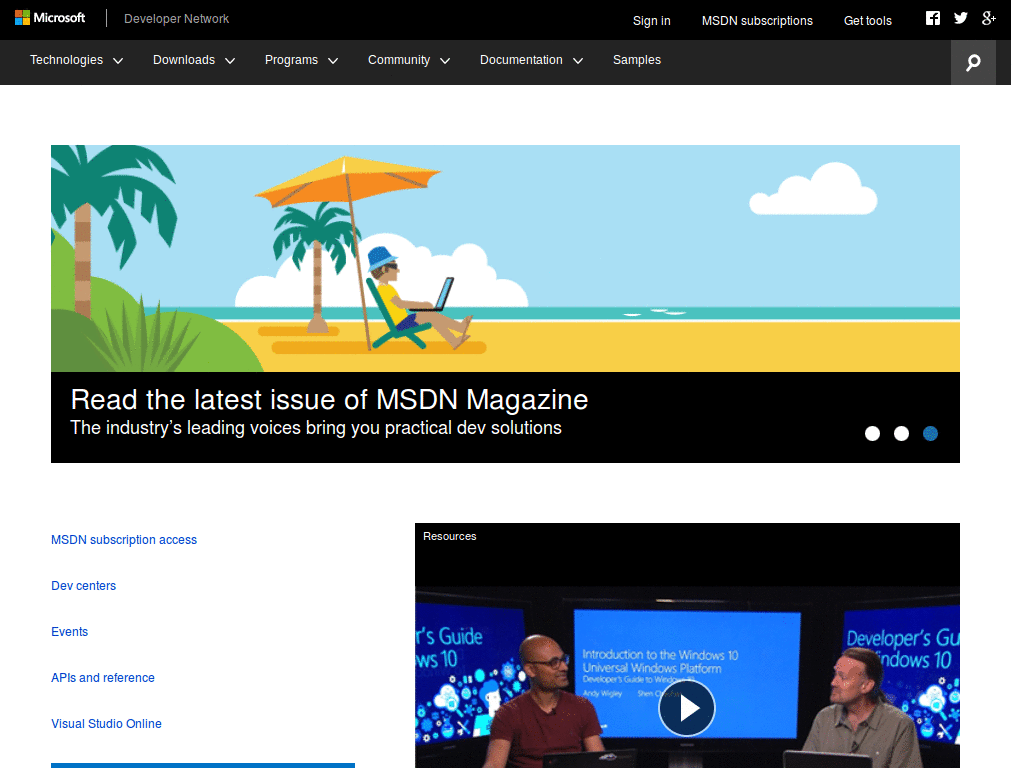Open MSDN subscription access link

pos(124,540)
